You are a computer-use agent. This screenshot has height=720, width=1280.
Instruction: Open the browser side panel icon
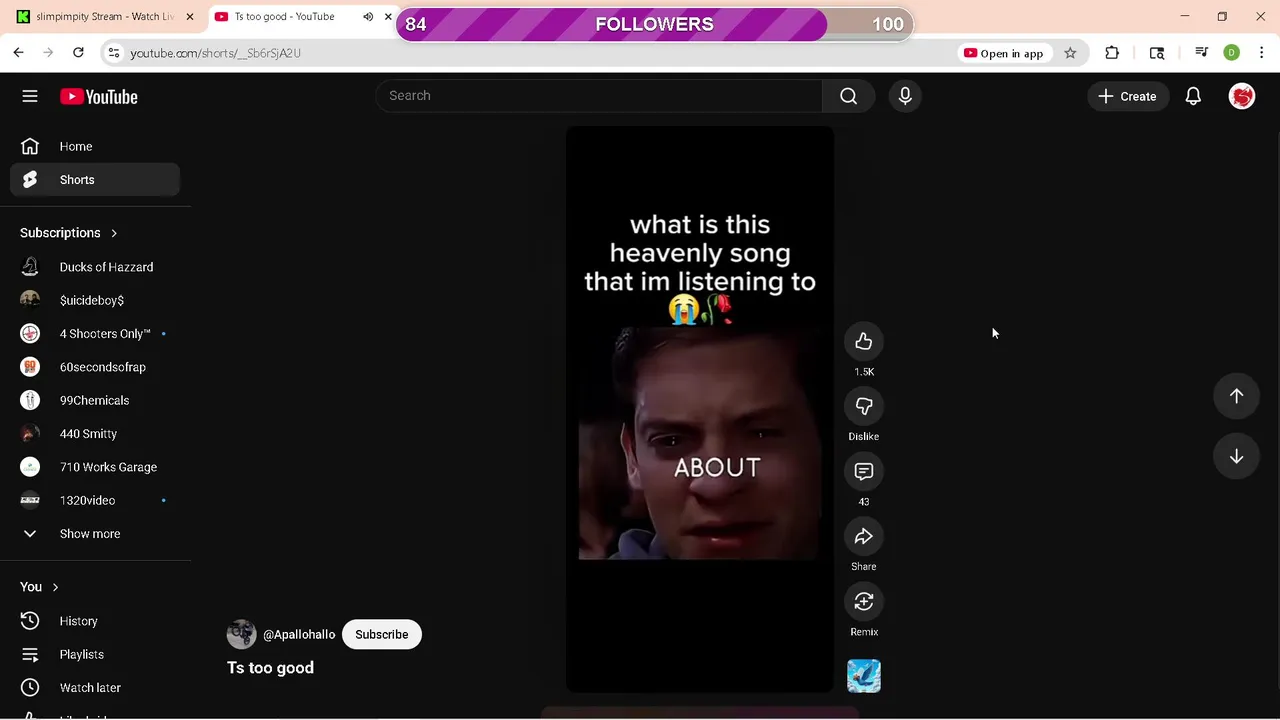point(1157,53)
